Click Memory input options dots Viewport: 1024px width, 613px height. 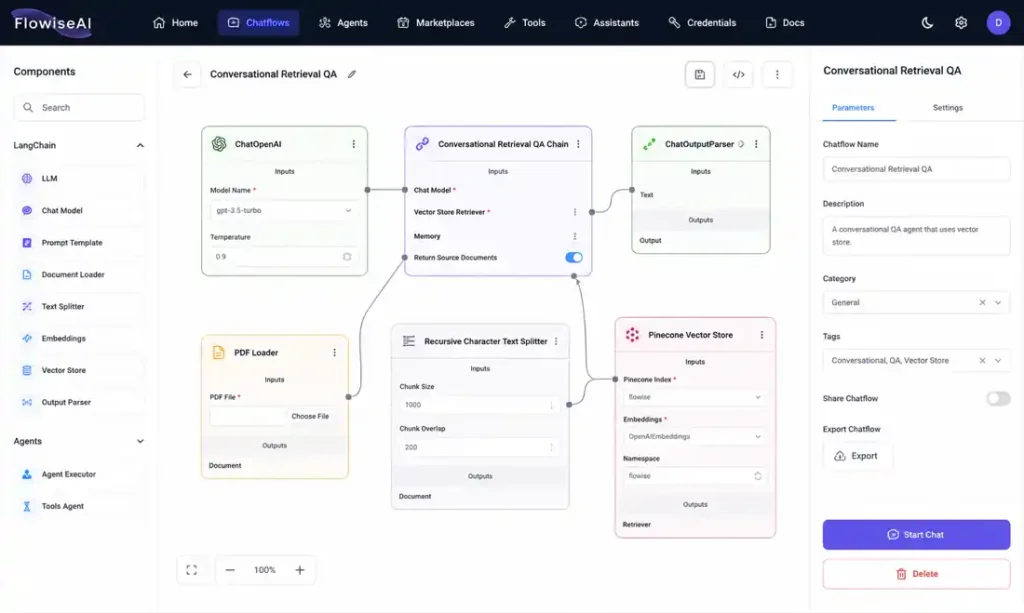point(575,236)
